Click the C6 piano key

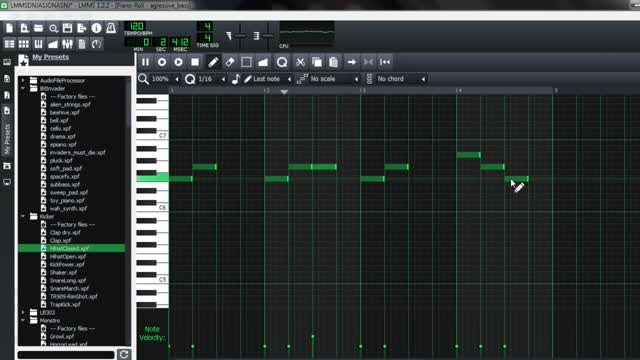coord(152,209)
